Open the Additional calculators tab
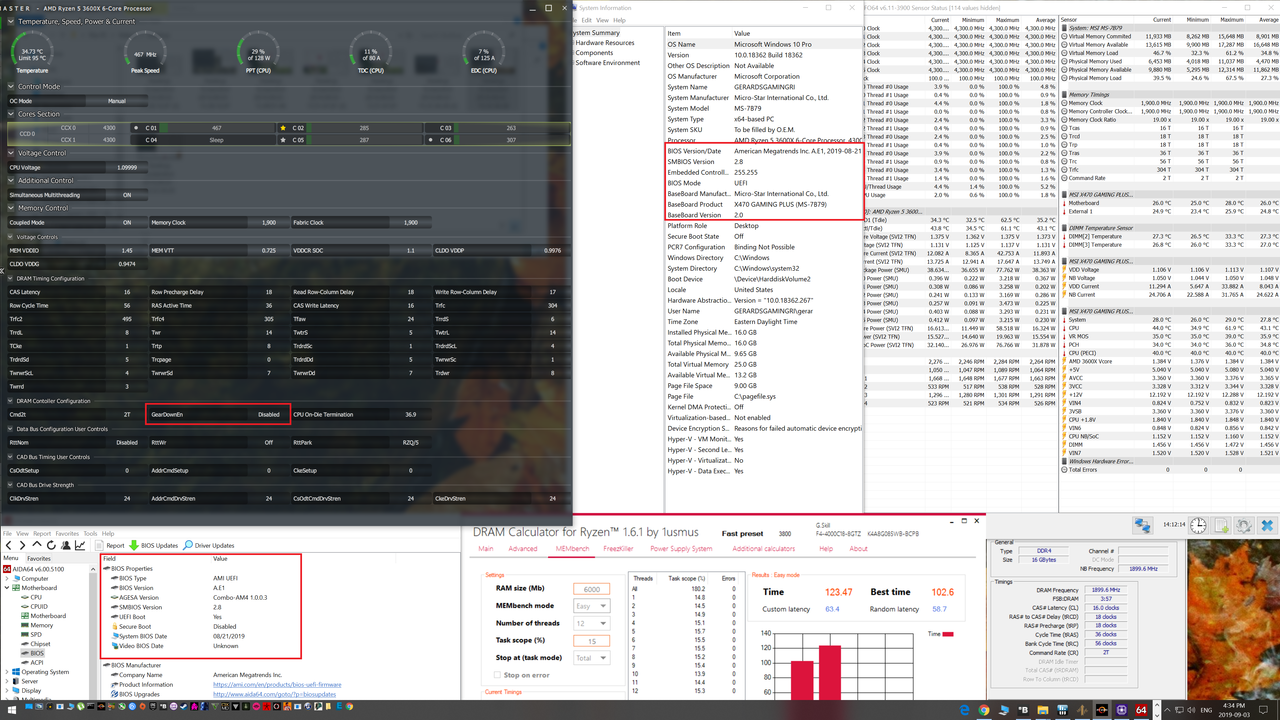Screen dimensions: 1280x720 coord(764,548)
